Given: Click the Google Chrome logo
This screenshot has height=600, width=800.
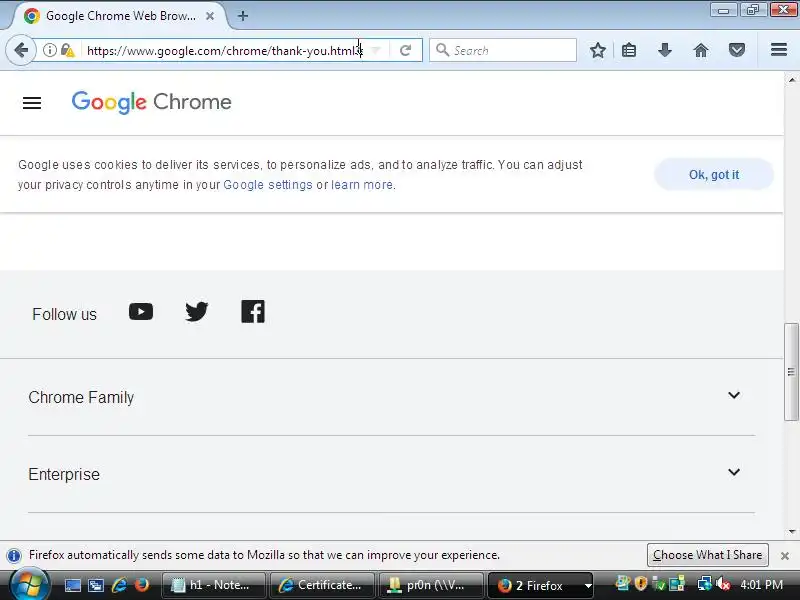Looking at the screenshot, I should [x=152, y=102].
